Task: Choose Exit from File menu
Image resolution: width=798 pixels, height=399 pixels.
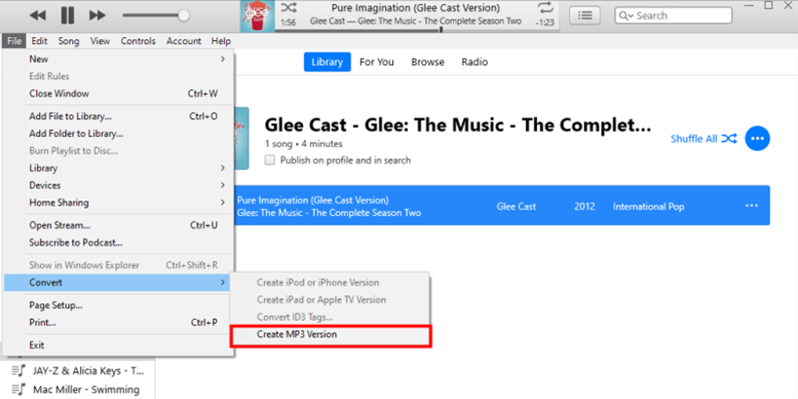Action: coord(118,345)
